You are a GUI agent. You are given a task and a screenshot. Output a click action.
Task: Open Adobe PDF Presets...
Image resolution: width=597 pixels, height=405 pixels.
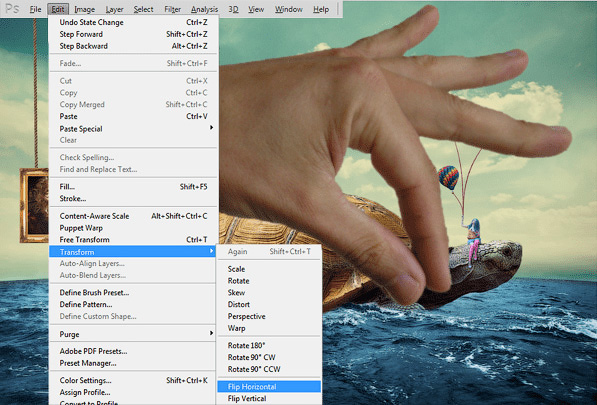click(133, 351)
